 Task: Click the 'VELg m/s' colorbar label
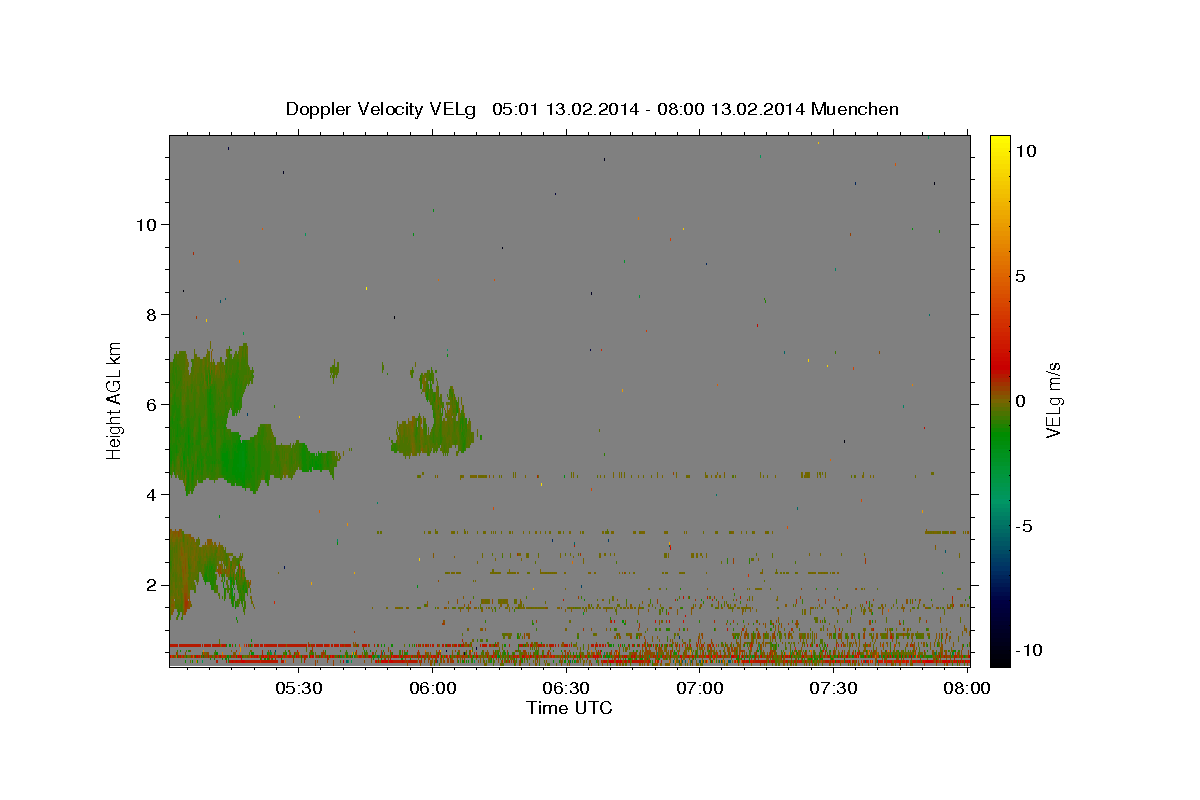point(1053,401)
